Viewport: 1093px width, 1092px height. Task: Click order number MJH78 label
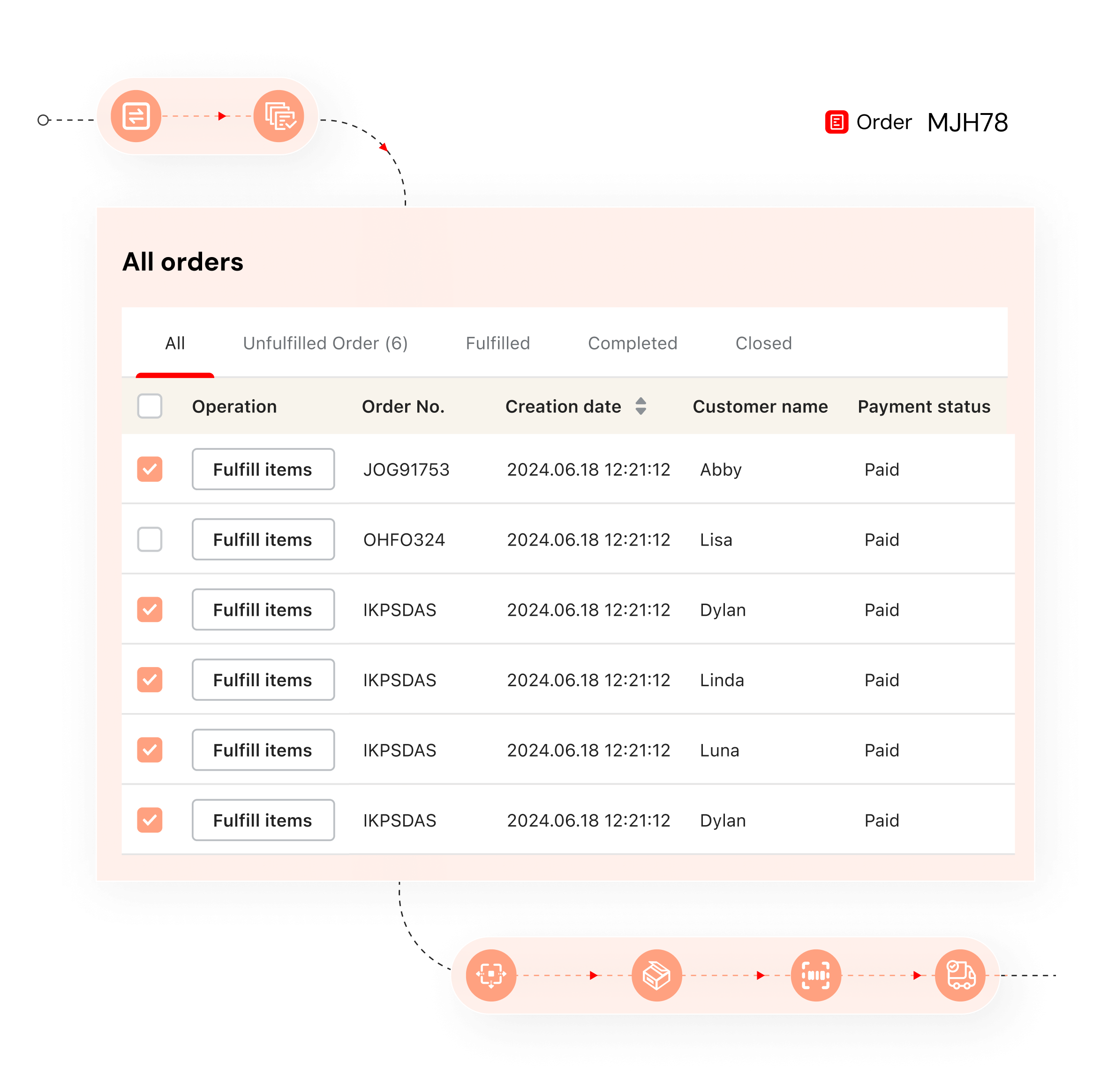(967, 122)
